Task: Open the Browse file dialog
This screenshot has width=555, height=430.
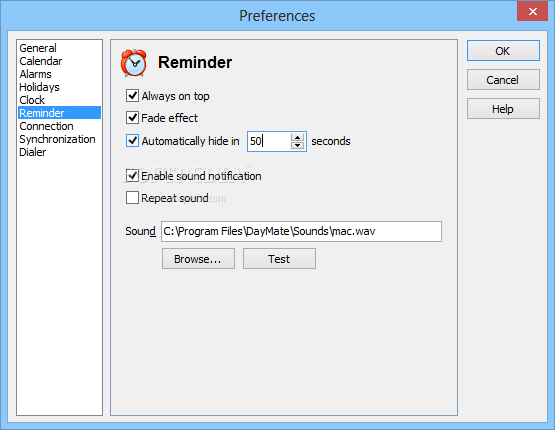Action: (x=198, y=259)
